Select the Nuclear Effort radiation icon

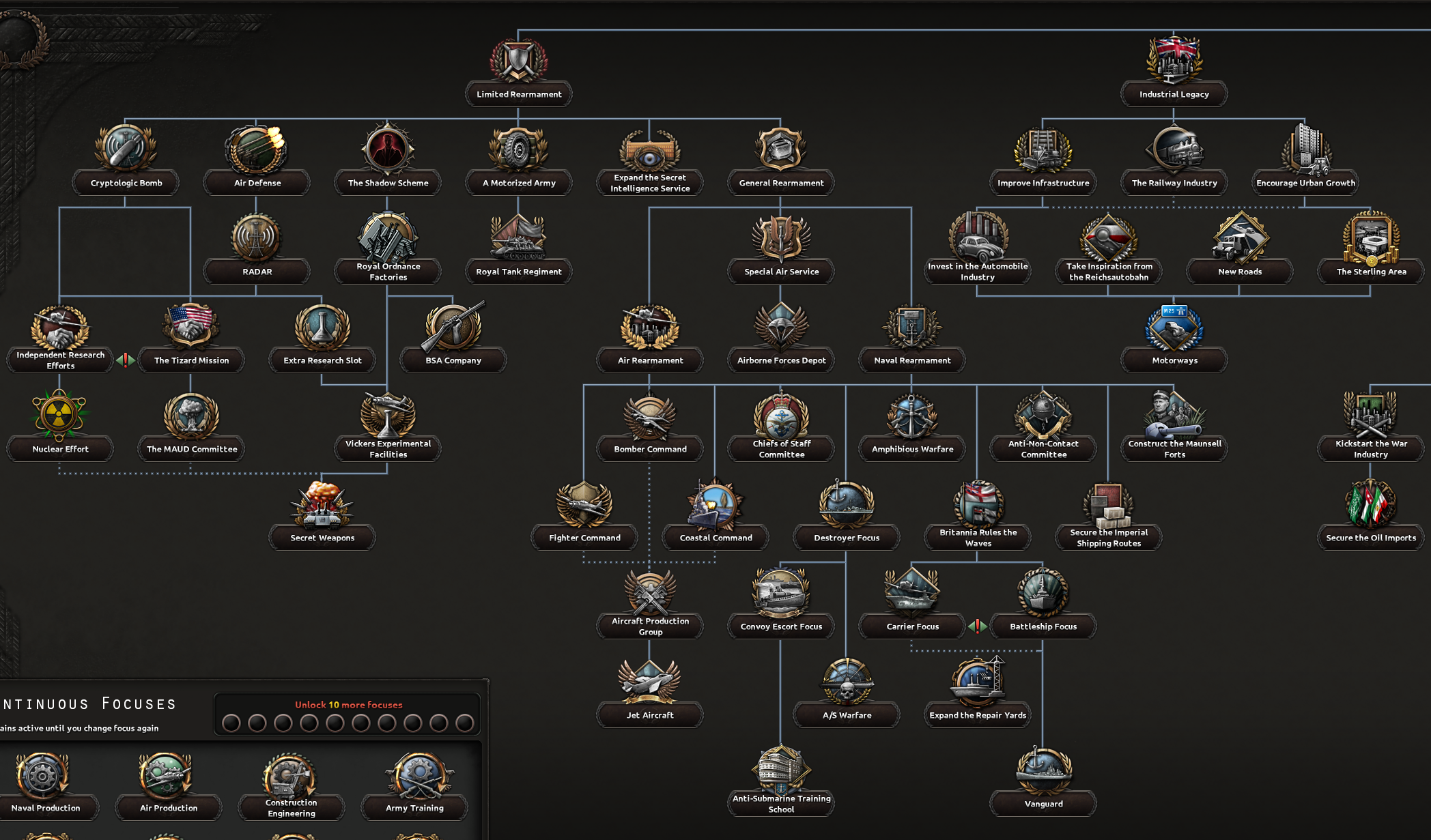[x=59, y=414]
